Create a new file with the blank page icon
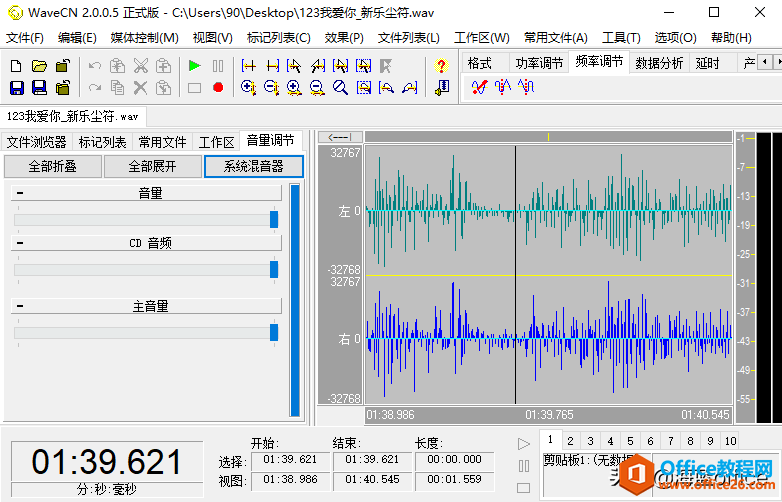Image resolution: width=782 pixels, height=502 pixels. (x=16, y=66)
